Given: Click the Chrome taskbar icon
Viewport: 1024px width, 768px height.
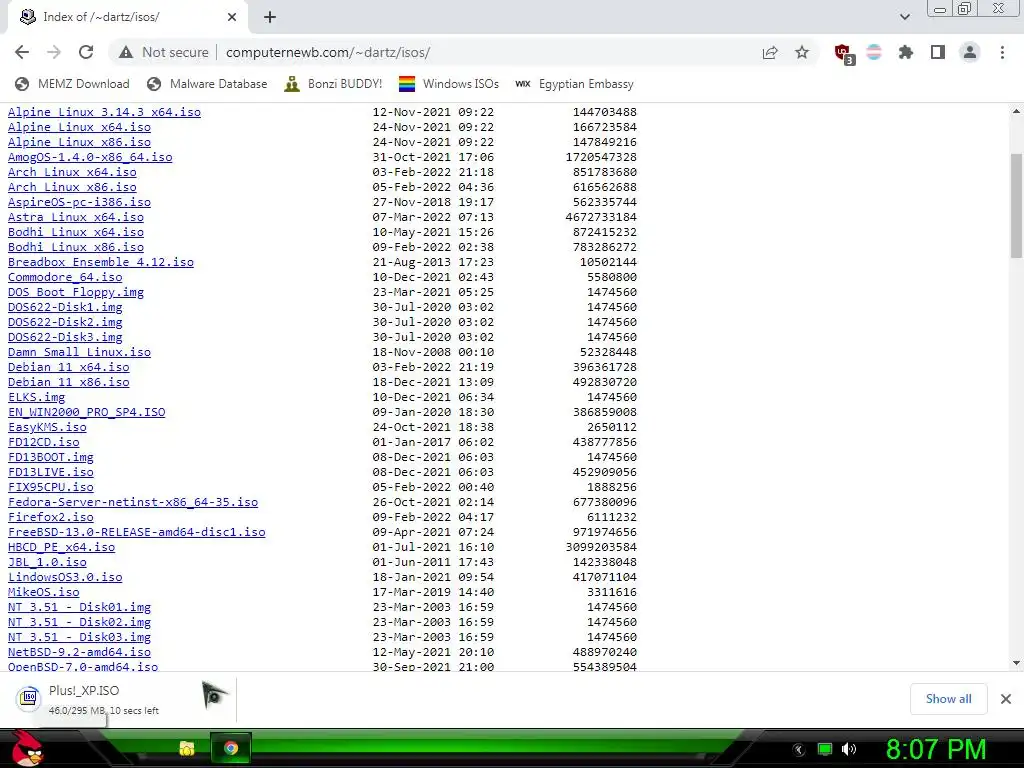Looking at the screenshot, I should tap(231, 748).
